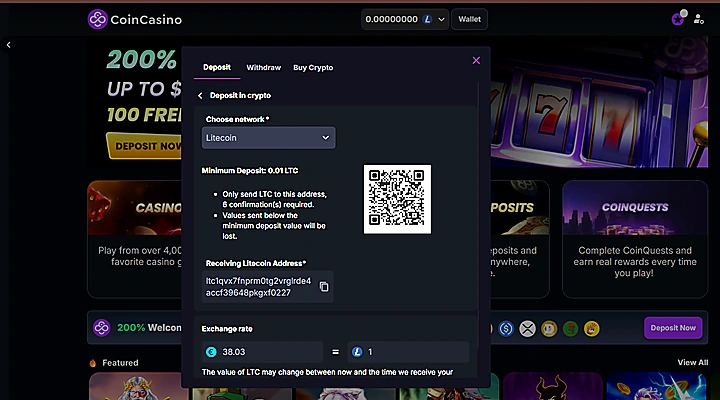Click the XRP coin icon
Image resolution: width=720 pixels, height=400 pixels.
pyautogui.click(x=527, y=328)
